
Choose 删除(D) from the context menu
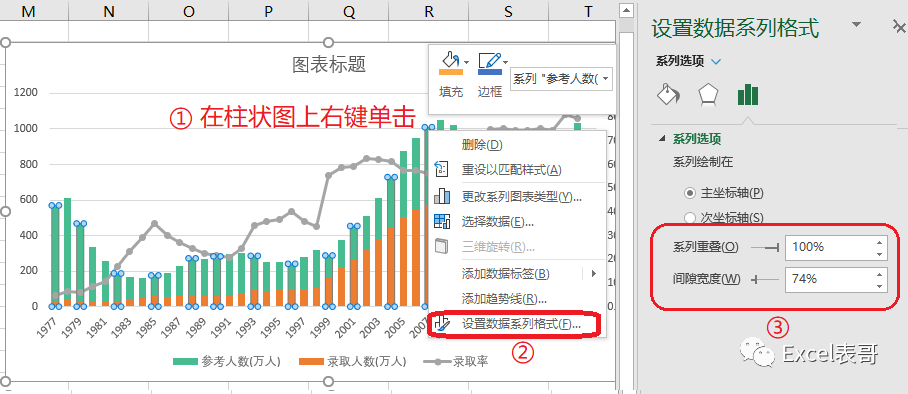click(x=517, y=144)
